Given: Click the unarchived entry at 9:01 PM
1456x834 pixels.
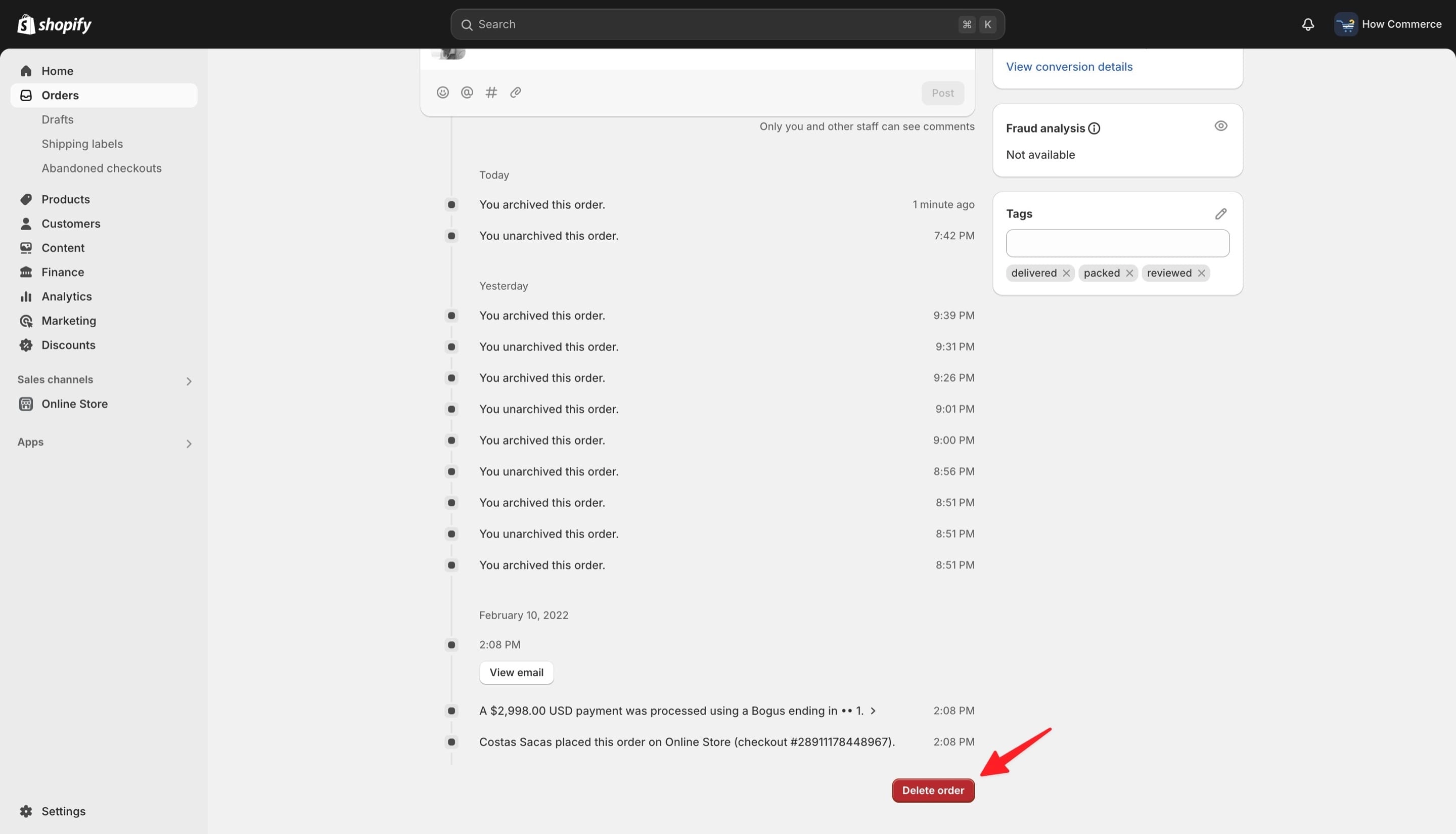Looking at the screenshot, I should point(549,409).
